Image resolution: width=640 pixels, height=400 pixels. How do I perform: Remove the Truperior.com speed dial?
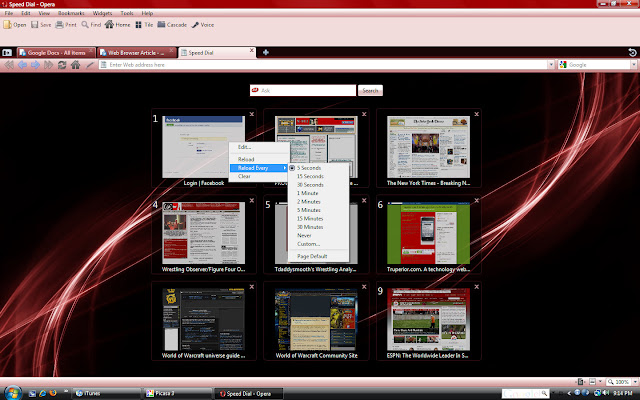476,200
